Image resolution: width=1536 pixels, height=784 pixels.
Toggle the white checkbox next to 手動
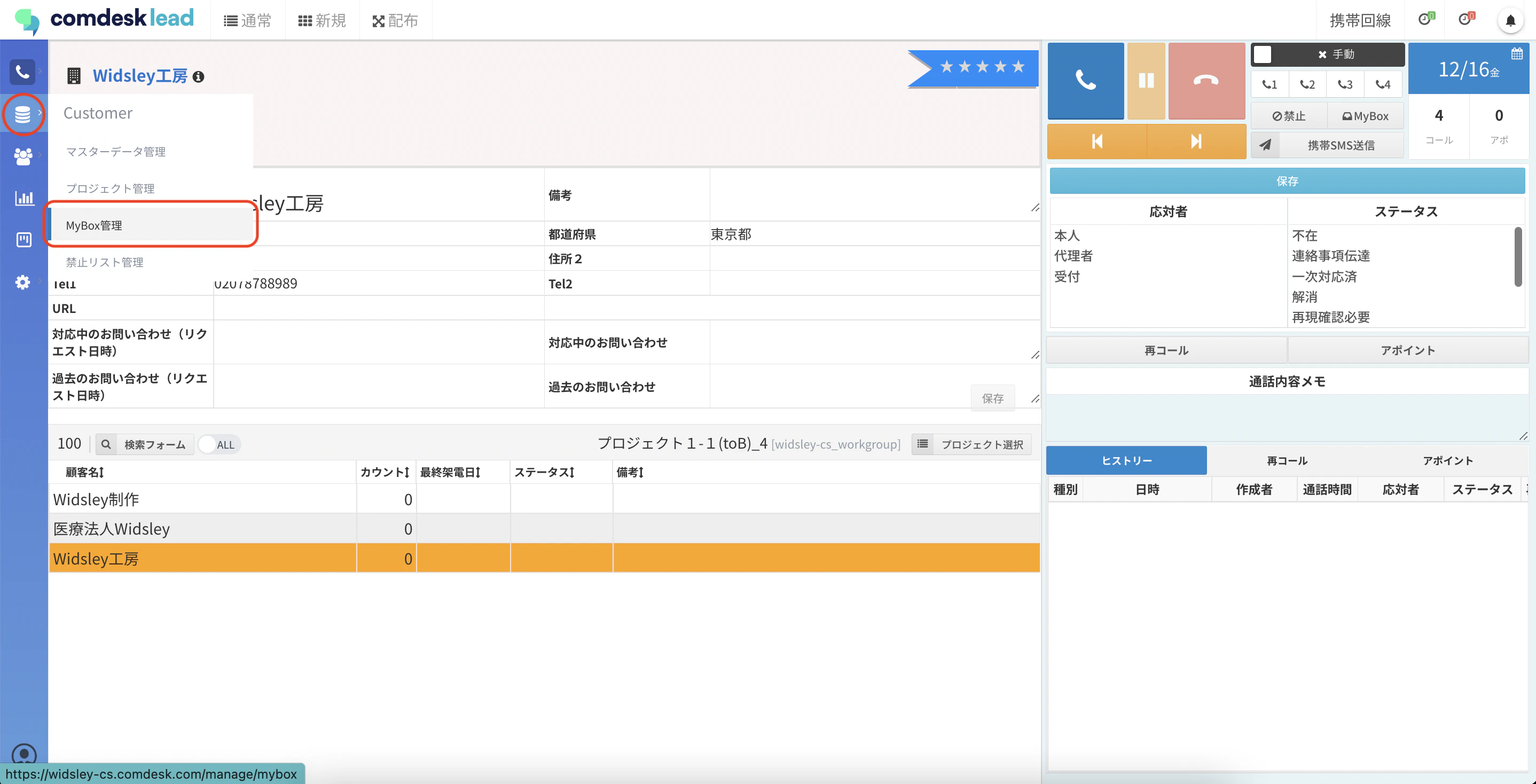point(1261,54)
